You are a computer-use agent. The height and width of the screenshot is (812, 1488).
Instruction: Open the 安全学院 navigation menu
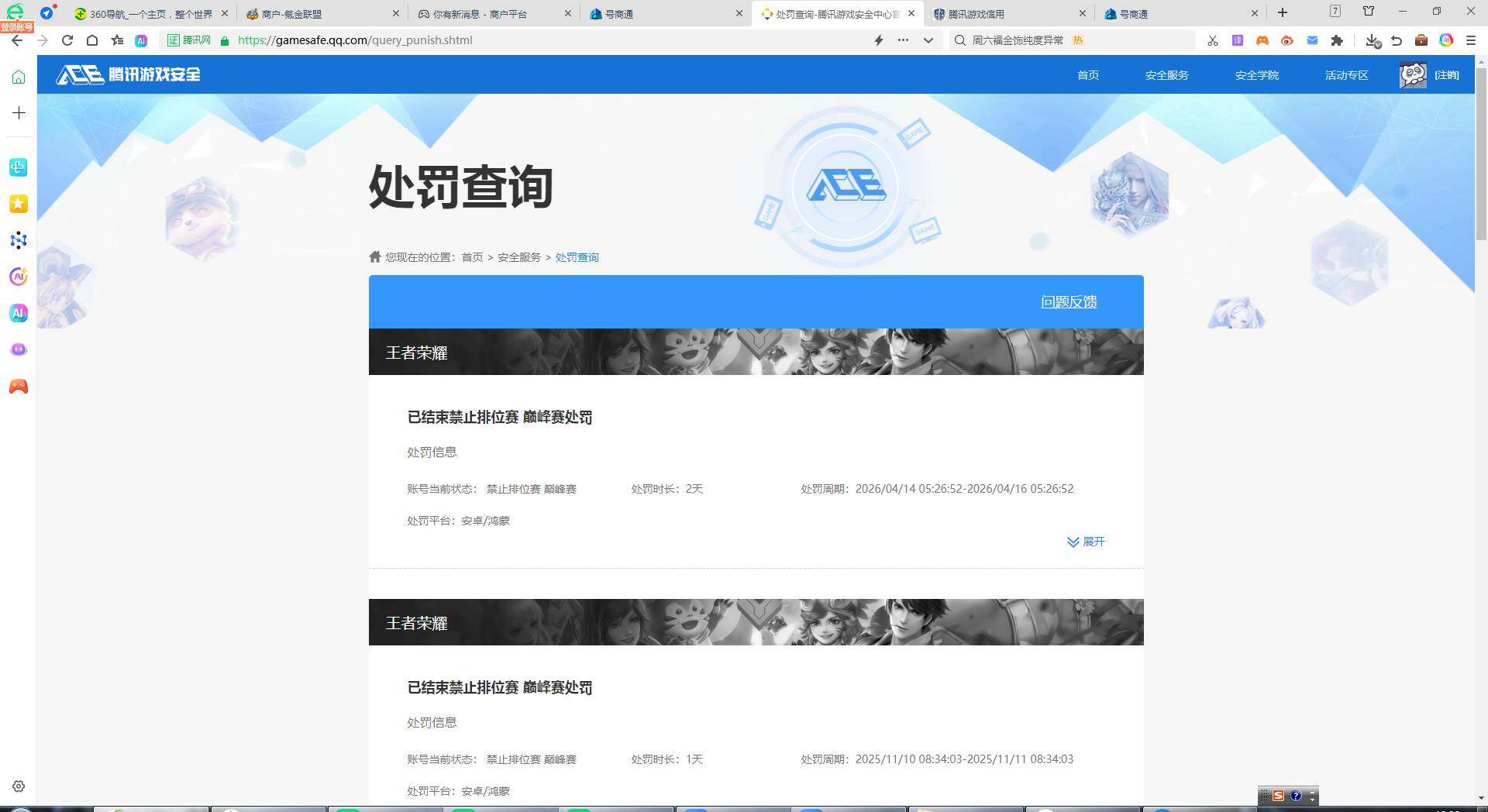click(x=1256, y=74)
